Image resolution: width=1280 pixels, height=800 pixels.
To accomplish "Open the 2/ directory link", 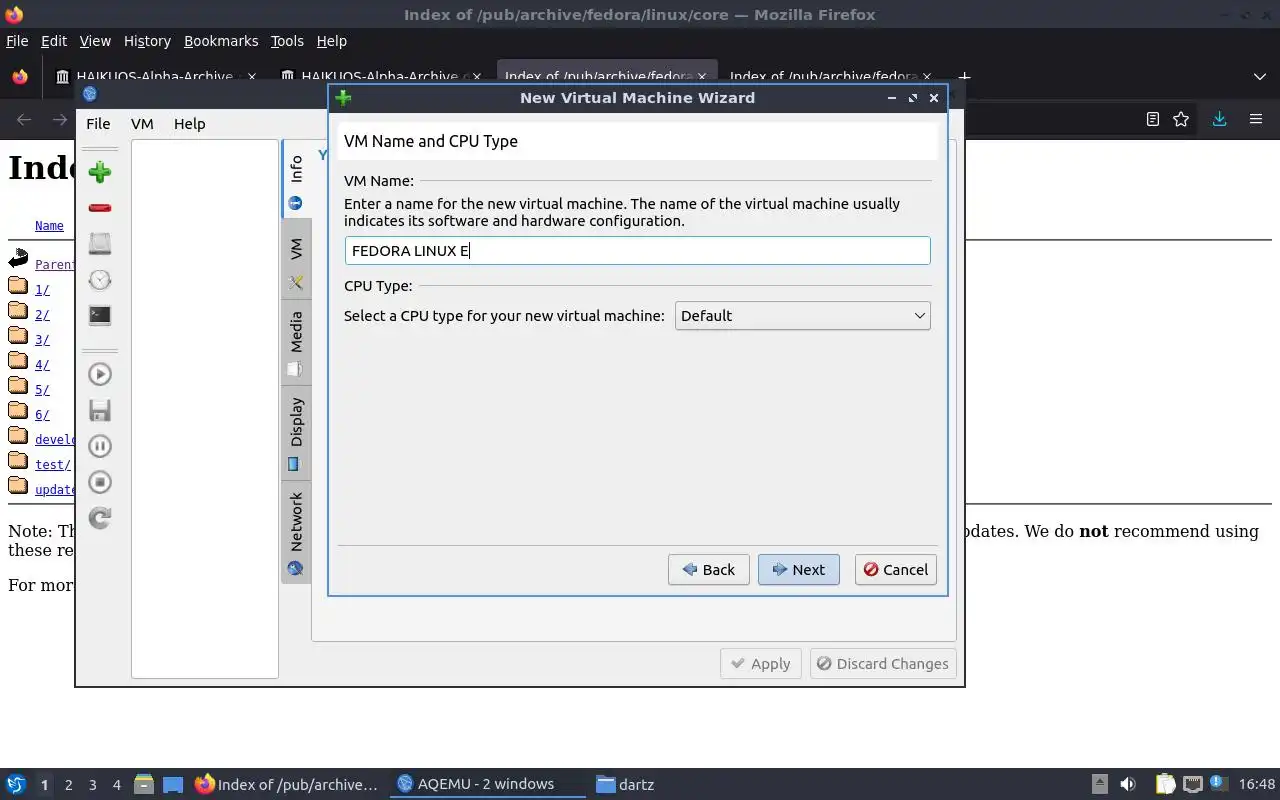I will click(42, 315).
